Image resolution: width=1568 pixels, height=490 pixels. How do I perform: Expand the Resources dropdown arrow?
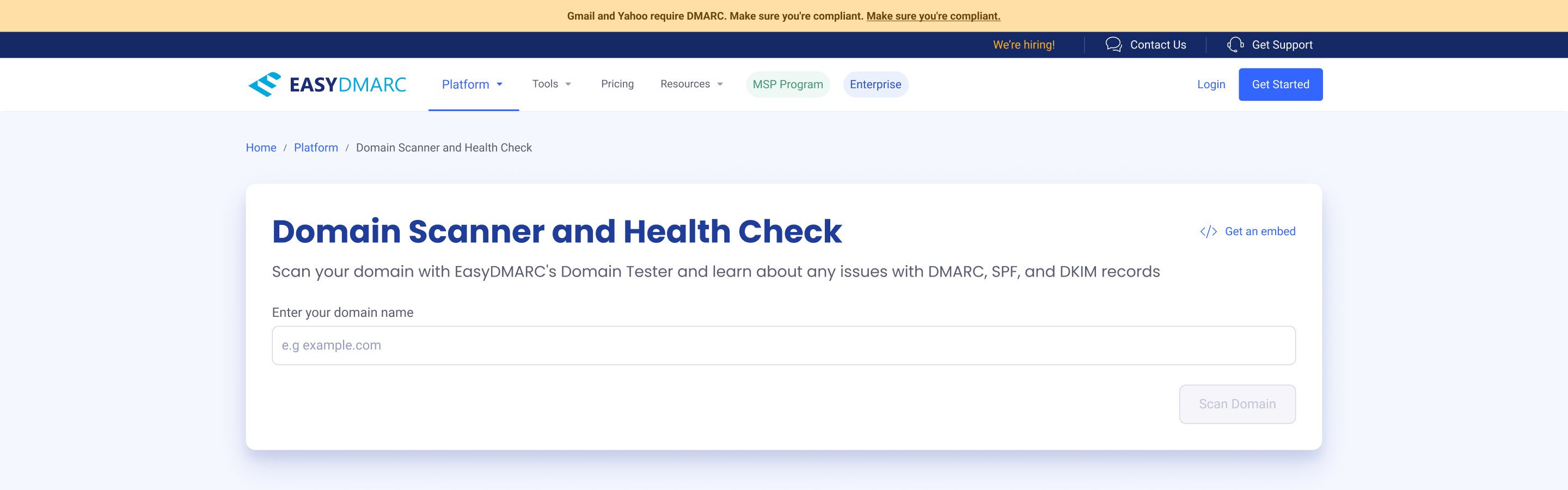click(720, 84)
